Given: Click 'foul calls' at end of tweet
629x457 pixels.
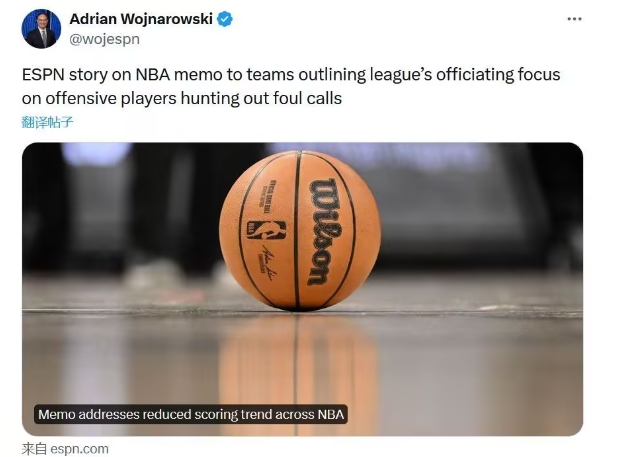Looking at the screenshot, I should pos(307,98).
